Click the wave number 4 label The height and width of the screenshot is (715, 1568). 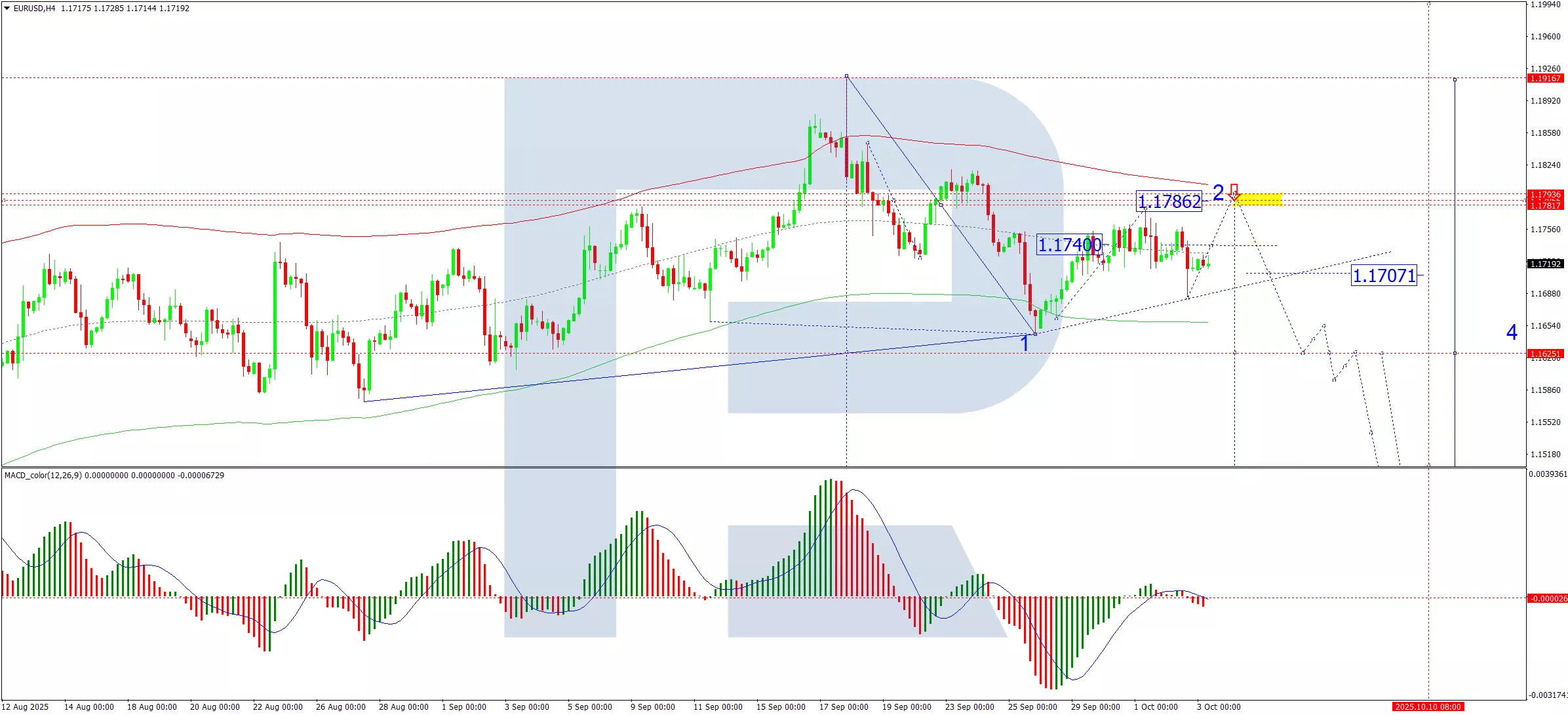1512,332
